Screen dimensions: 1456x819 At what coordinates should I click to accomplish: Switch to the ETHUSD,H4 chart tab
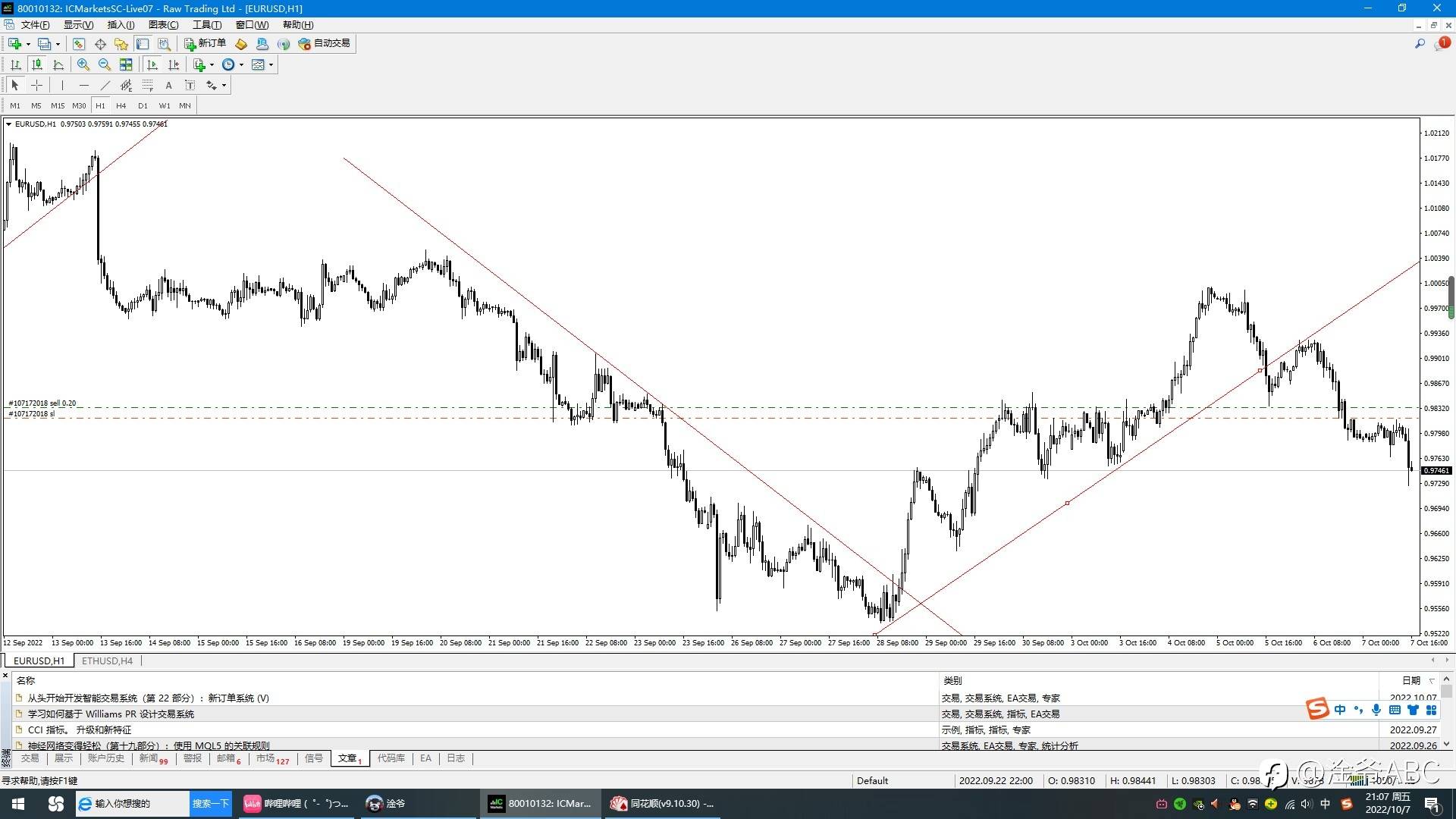click(x=107, y=661)
